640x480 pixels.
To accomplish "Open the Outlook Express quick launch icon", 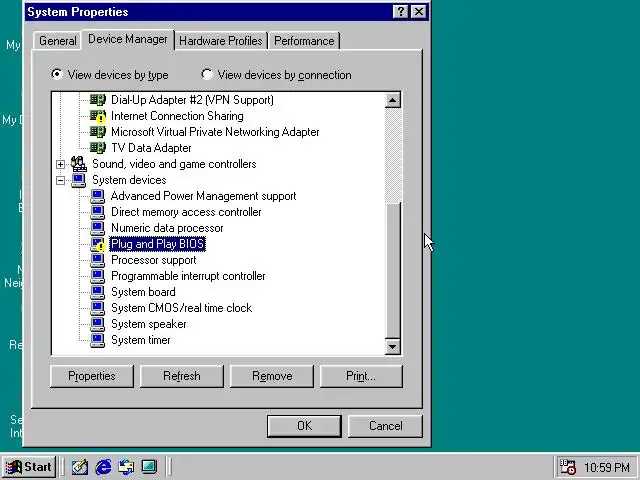I will [126, 467].
